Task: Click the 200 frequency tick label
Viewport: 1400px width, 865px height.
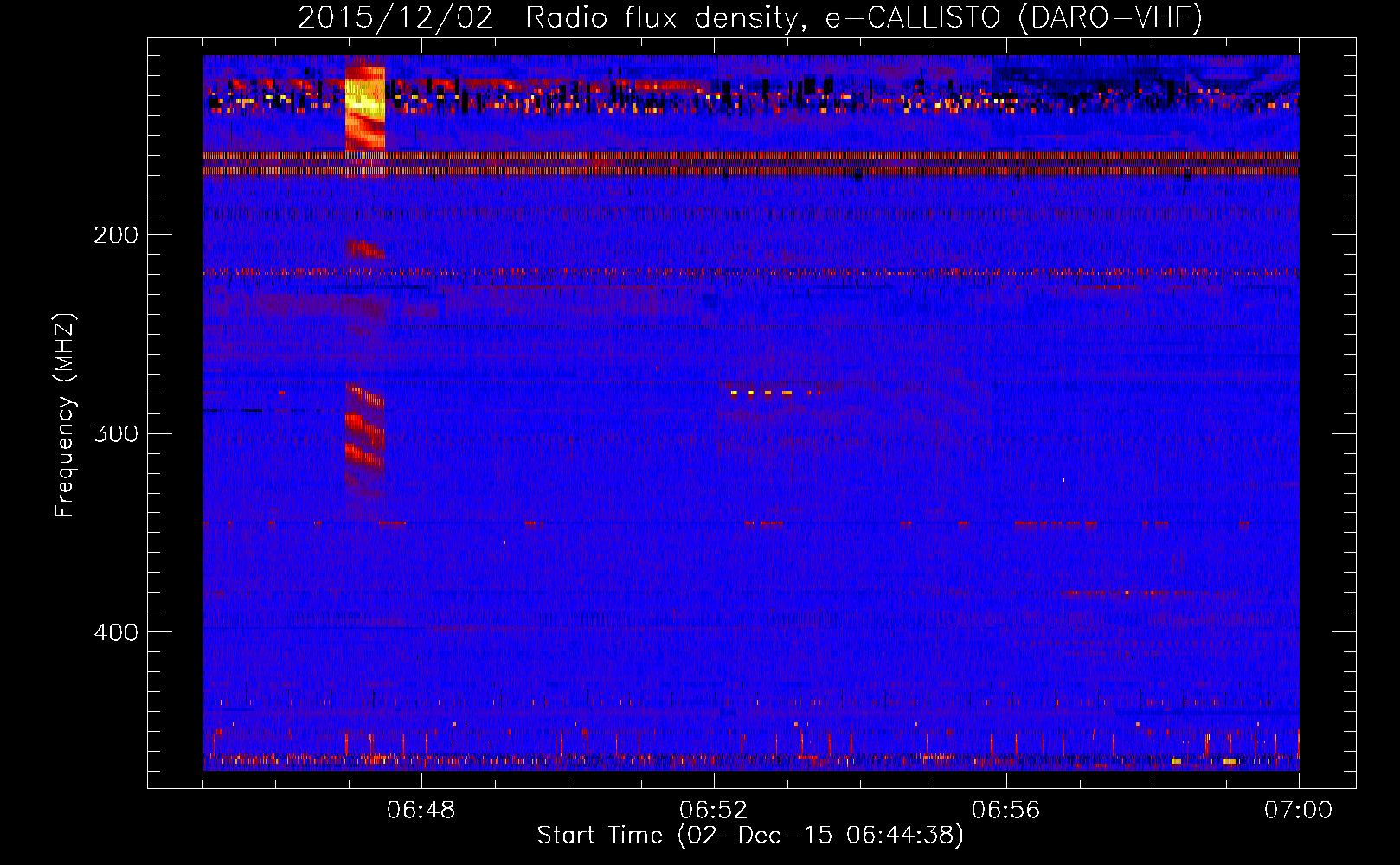Action: [x=116, y=235]
